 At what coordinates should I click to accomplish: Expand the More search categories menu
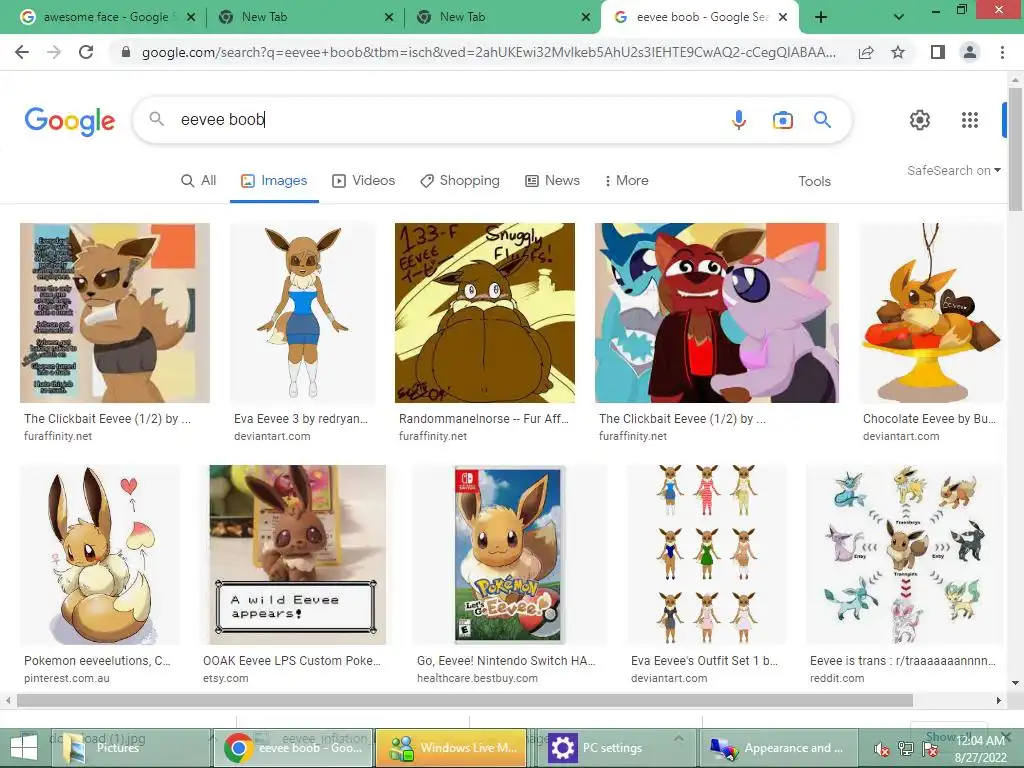(x=626, y=181)
